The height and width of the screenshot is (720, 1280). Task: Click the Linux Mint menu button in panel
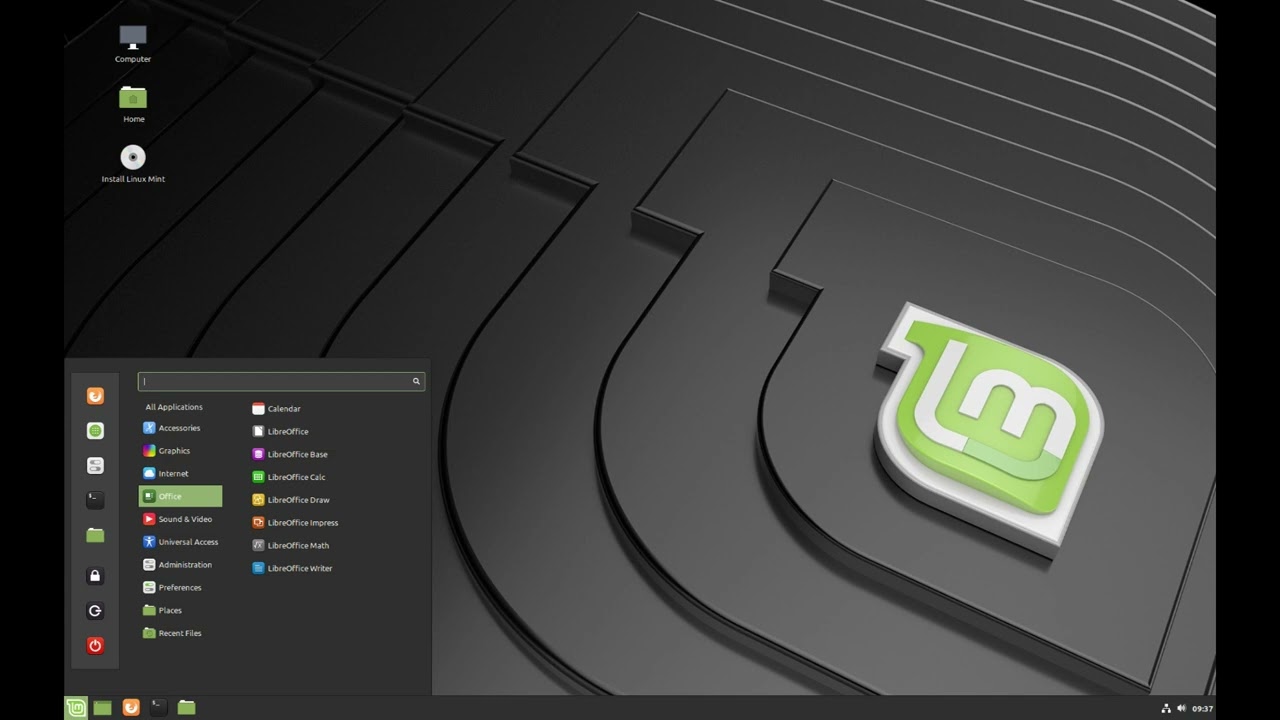click(x=76, y=708)
